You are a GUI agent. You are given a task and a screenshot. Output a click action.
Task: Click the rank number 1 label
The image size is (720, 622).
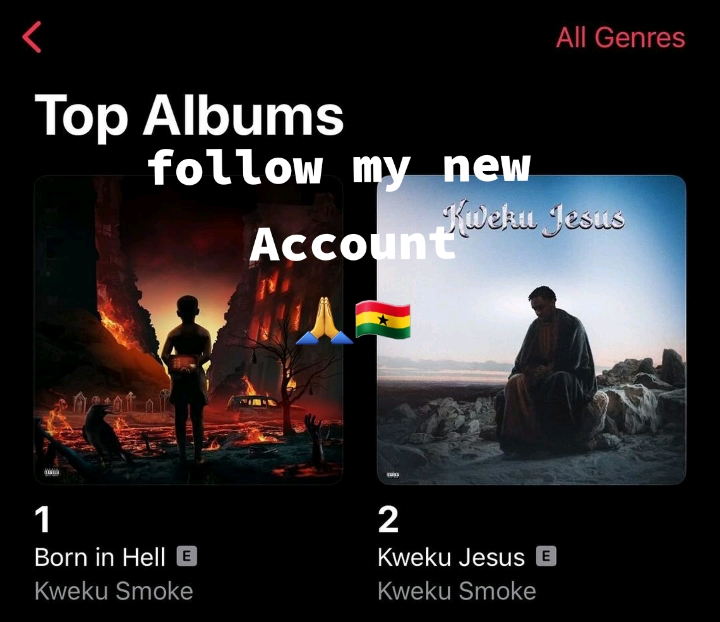42,520
